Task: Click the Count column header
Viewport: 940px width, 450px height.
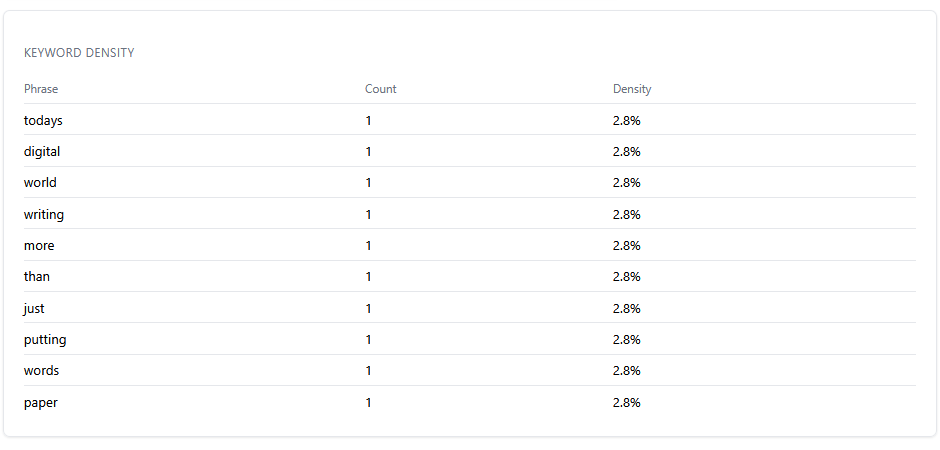Action: pyautogui.click(x=380, y=89)
